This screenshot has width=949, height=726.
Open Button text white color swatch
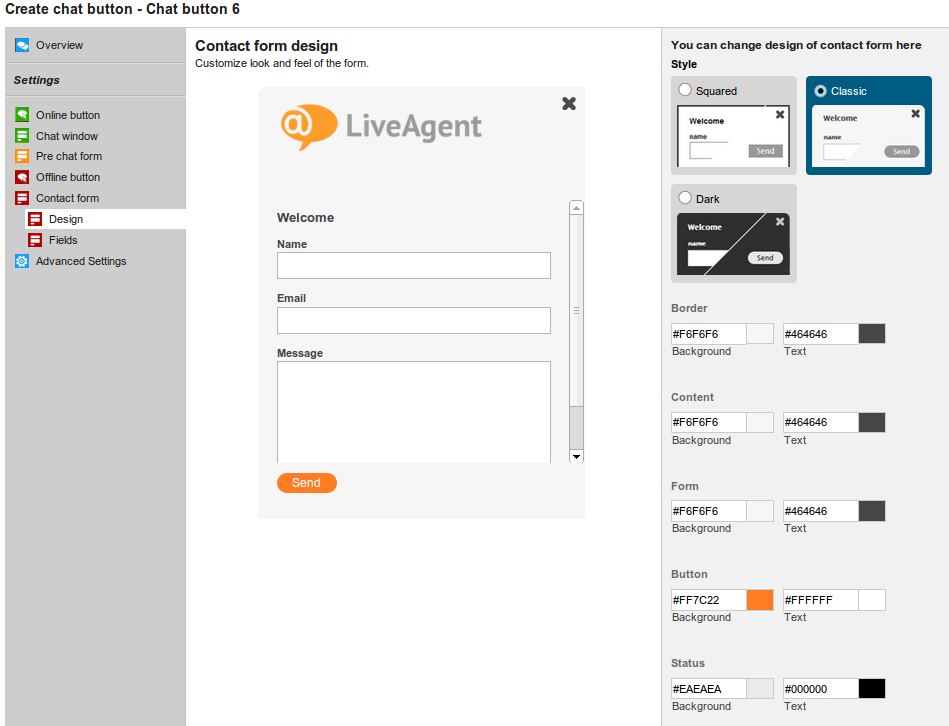(872, 600)
